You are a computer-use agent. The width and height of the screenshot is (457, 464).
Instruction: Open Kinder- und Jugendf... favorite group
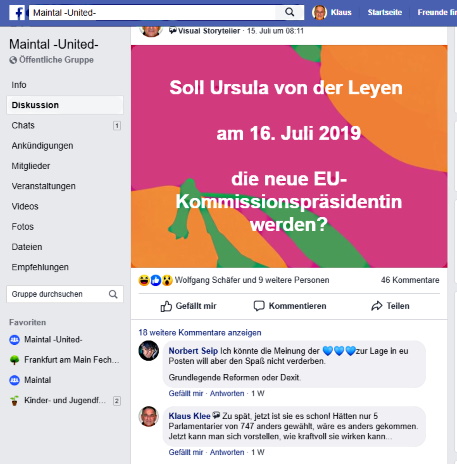point(65,400)
